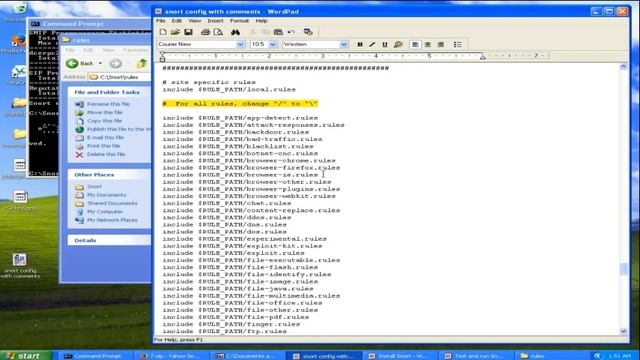The image size is (640, 360).
Task: Click the Find binoculars icon
Action: pos(236,32)
